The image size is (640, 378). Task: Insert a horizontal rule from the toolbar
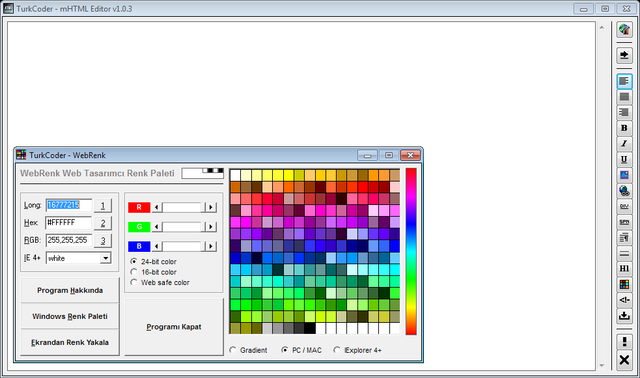tap(624, 253)
